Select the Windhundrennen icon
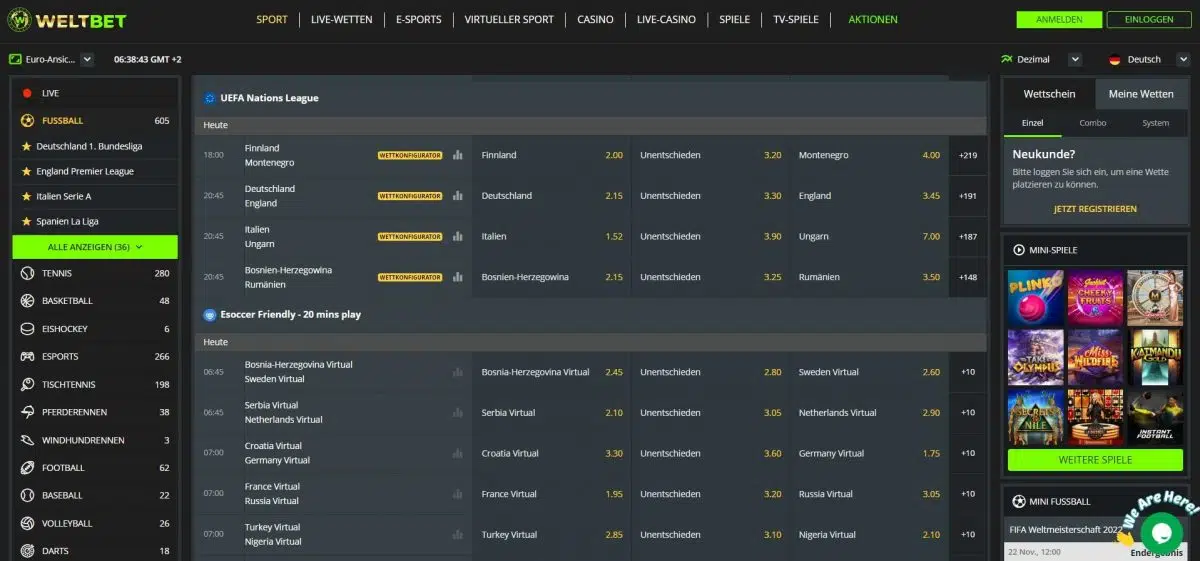 27,440
